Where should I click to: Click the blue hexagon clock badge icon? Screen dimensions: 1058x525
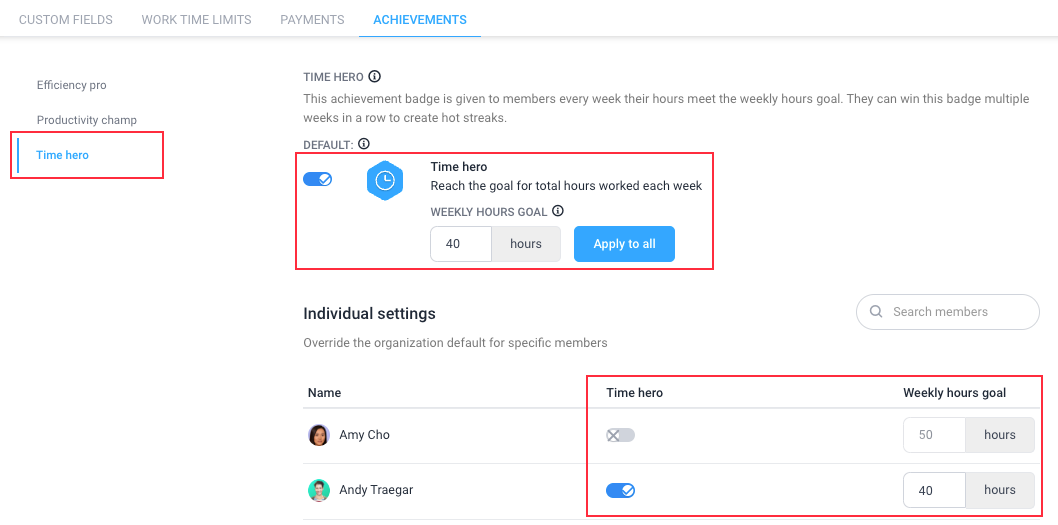(385, 181)
